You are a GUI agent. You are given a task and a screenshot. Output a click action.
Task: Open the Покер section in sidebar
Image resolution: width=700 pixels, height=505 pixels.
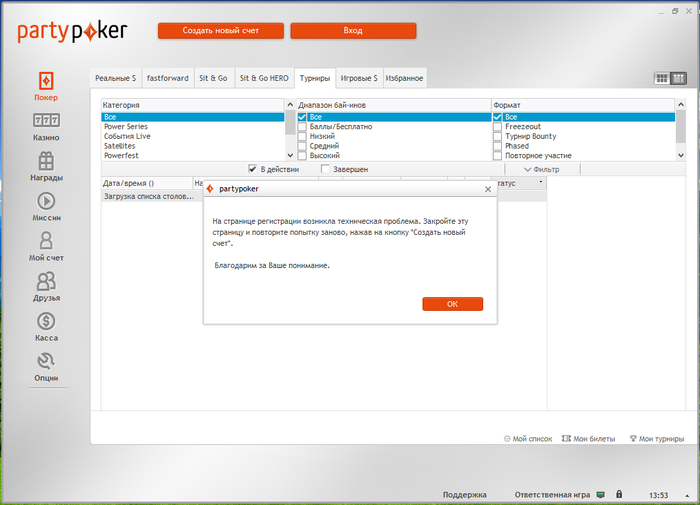46,86
